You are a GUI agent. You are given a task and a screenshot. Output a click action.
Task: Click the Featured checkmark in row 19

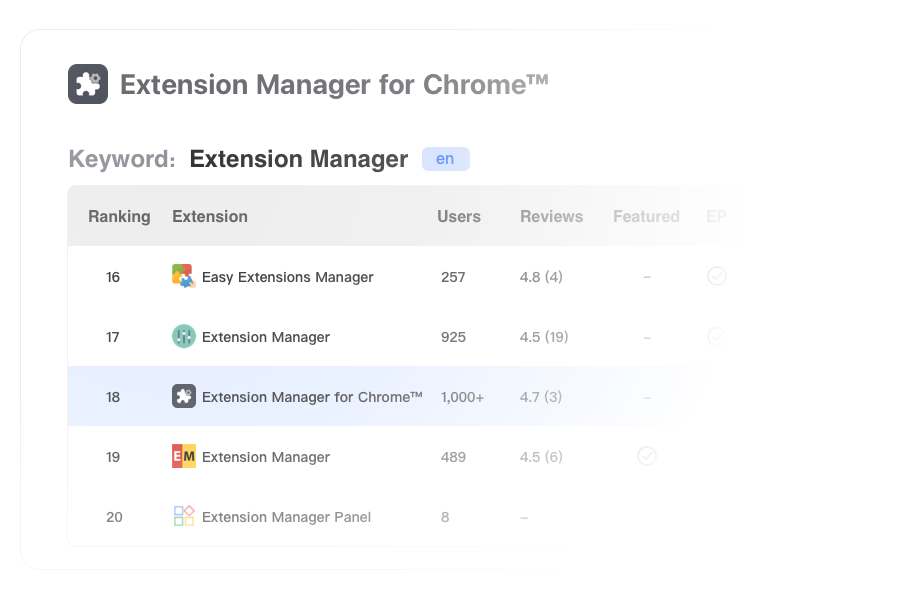(647, 456)
